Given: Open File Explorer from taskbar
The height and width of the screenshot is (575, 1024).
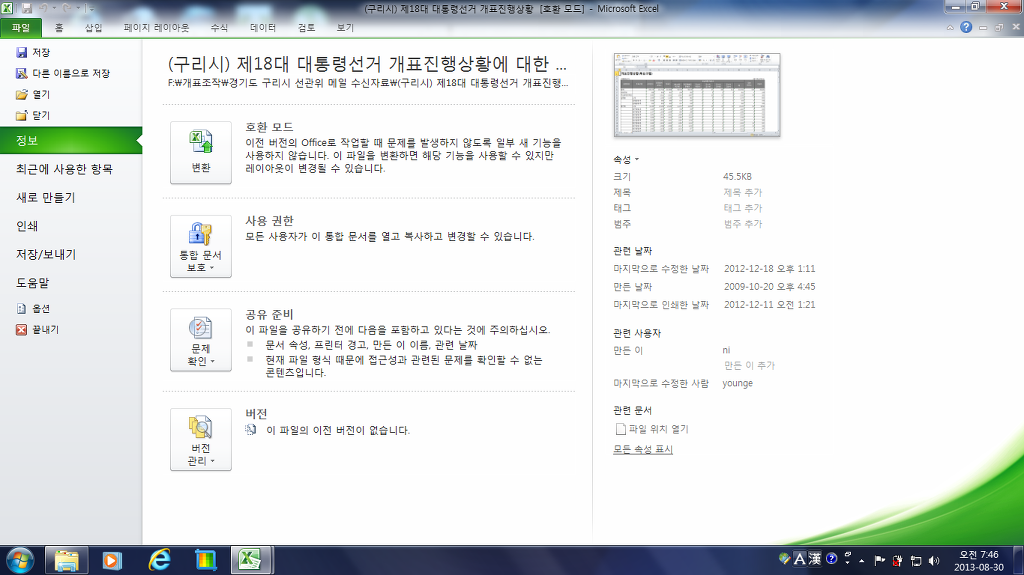Looking at the screenshot, I should pos(67,561).
